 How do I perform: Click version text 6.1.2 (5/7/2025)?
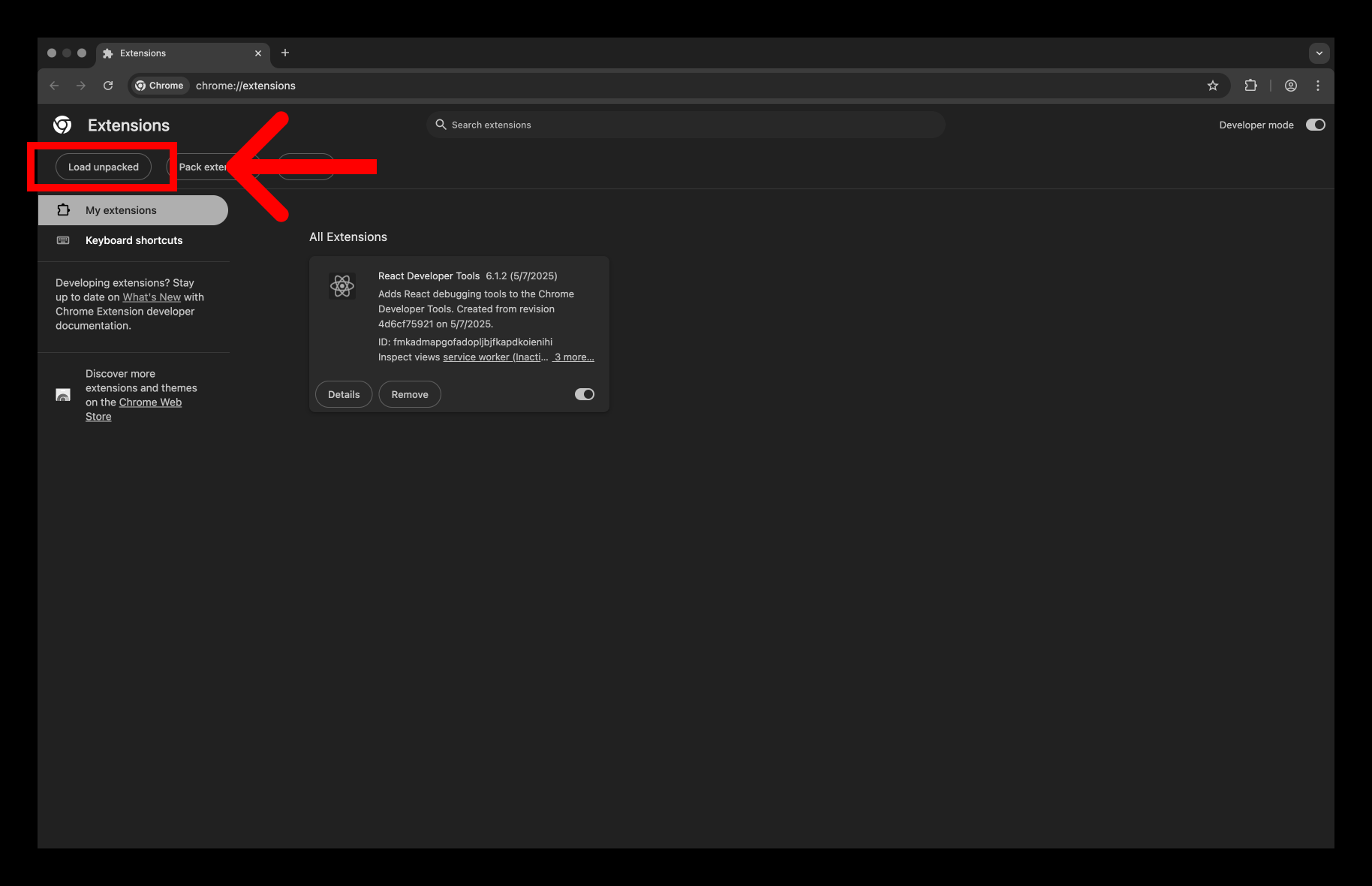(x=522, y=276)
